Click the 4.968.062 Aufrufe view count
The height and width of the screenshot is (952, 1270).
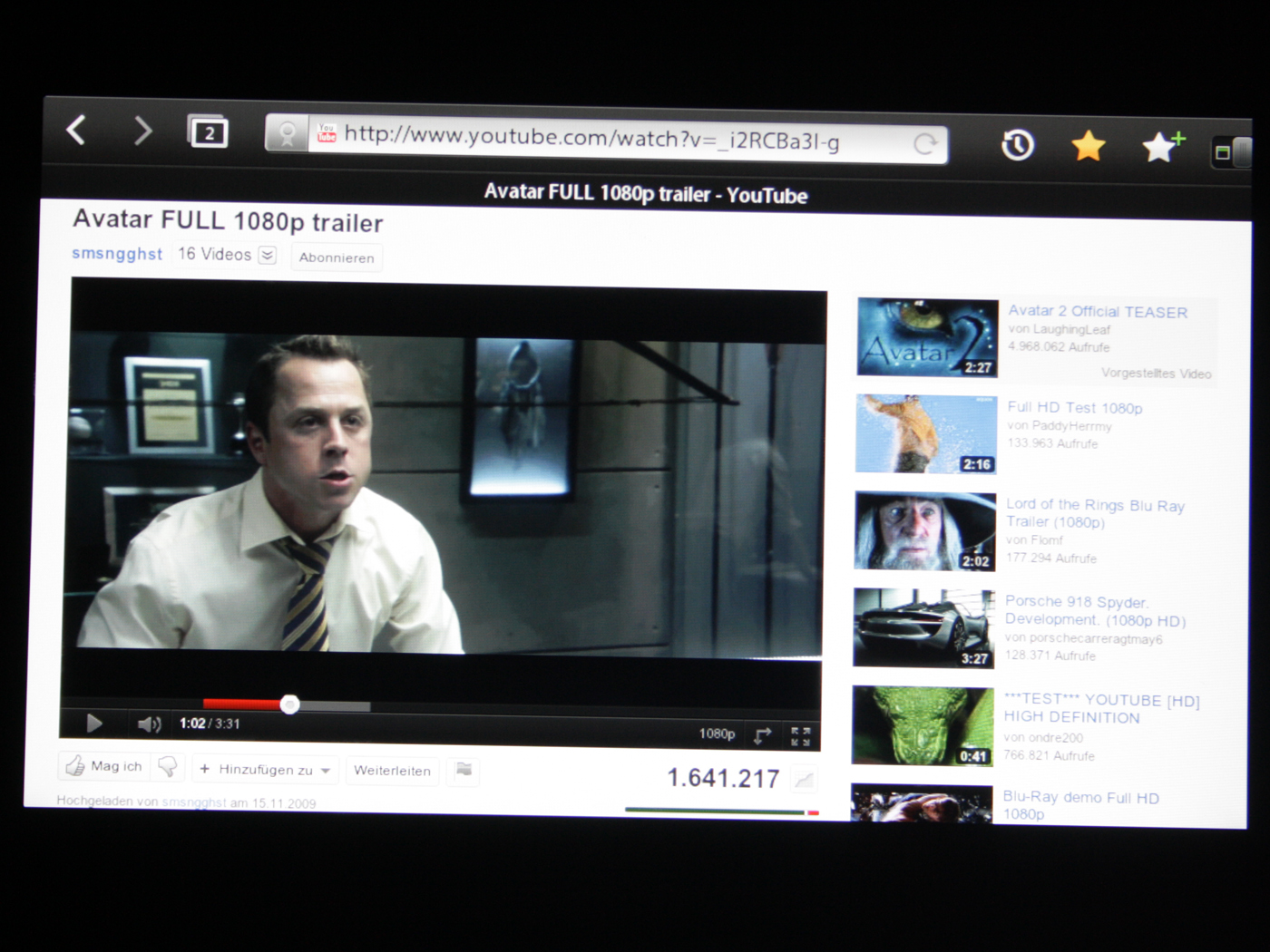click(x=1058, y=346)
